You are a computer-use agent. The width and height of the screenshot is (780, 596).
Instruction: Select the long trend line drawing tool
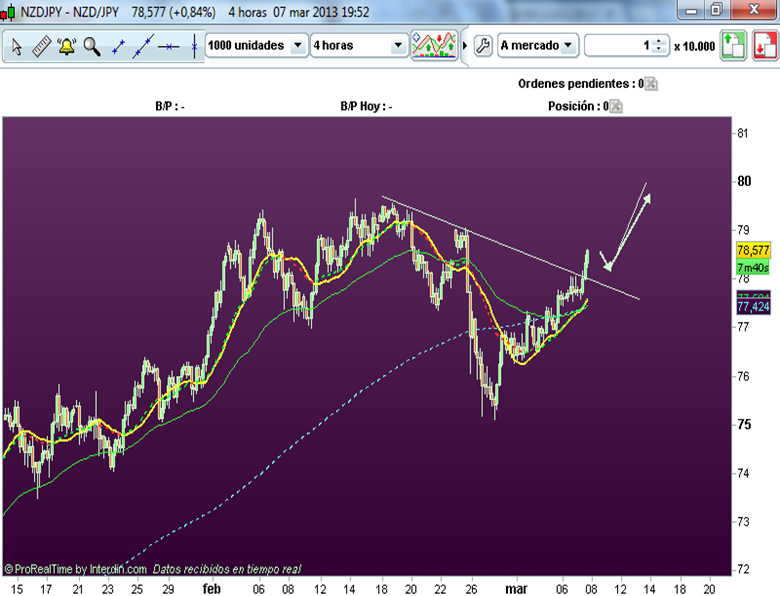click(143, 46)
